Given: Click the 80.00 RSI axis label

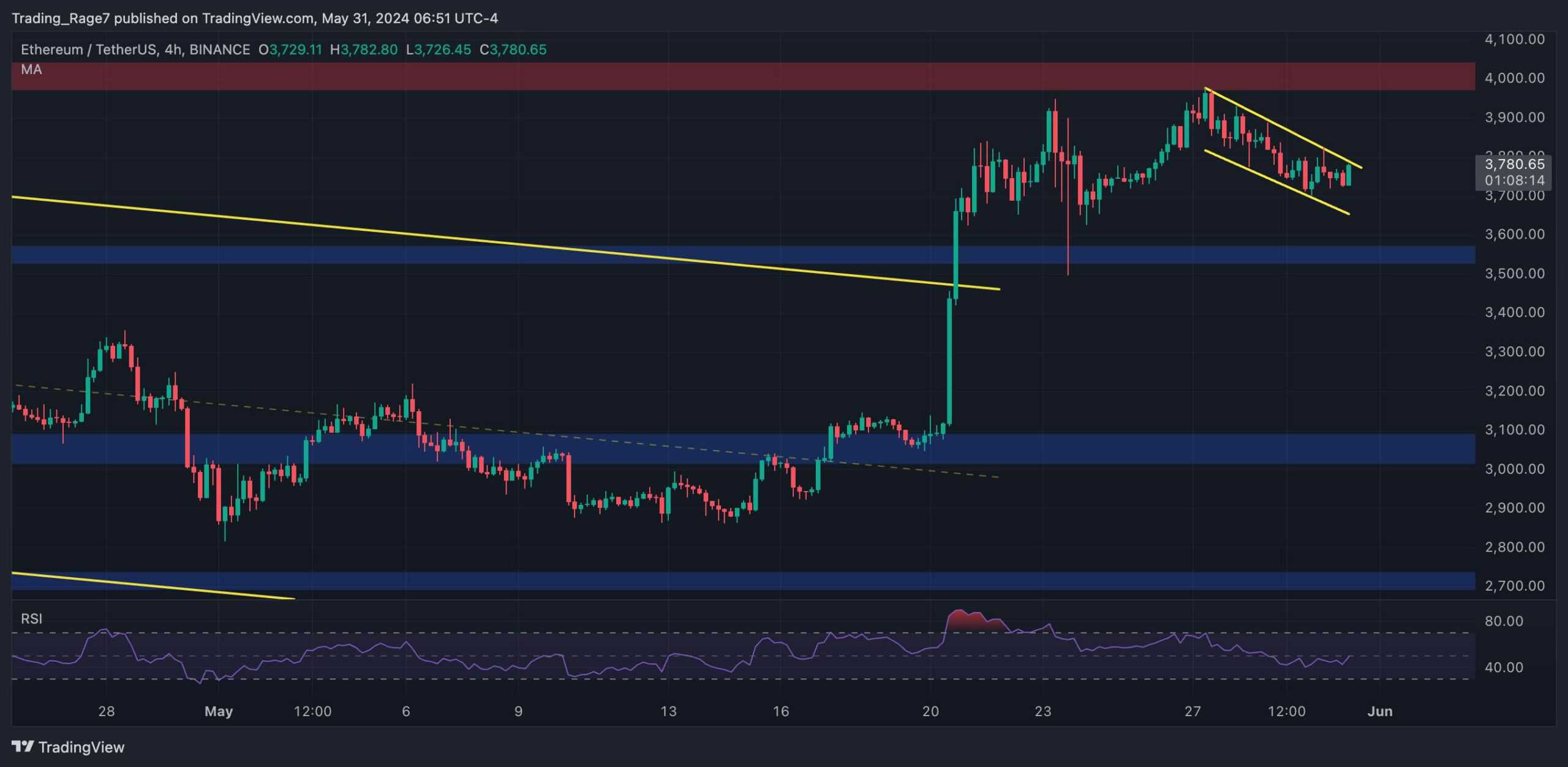Looking at the screenshot, I should [x=1504, y=621].
